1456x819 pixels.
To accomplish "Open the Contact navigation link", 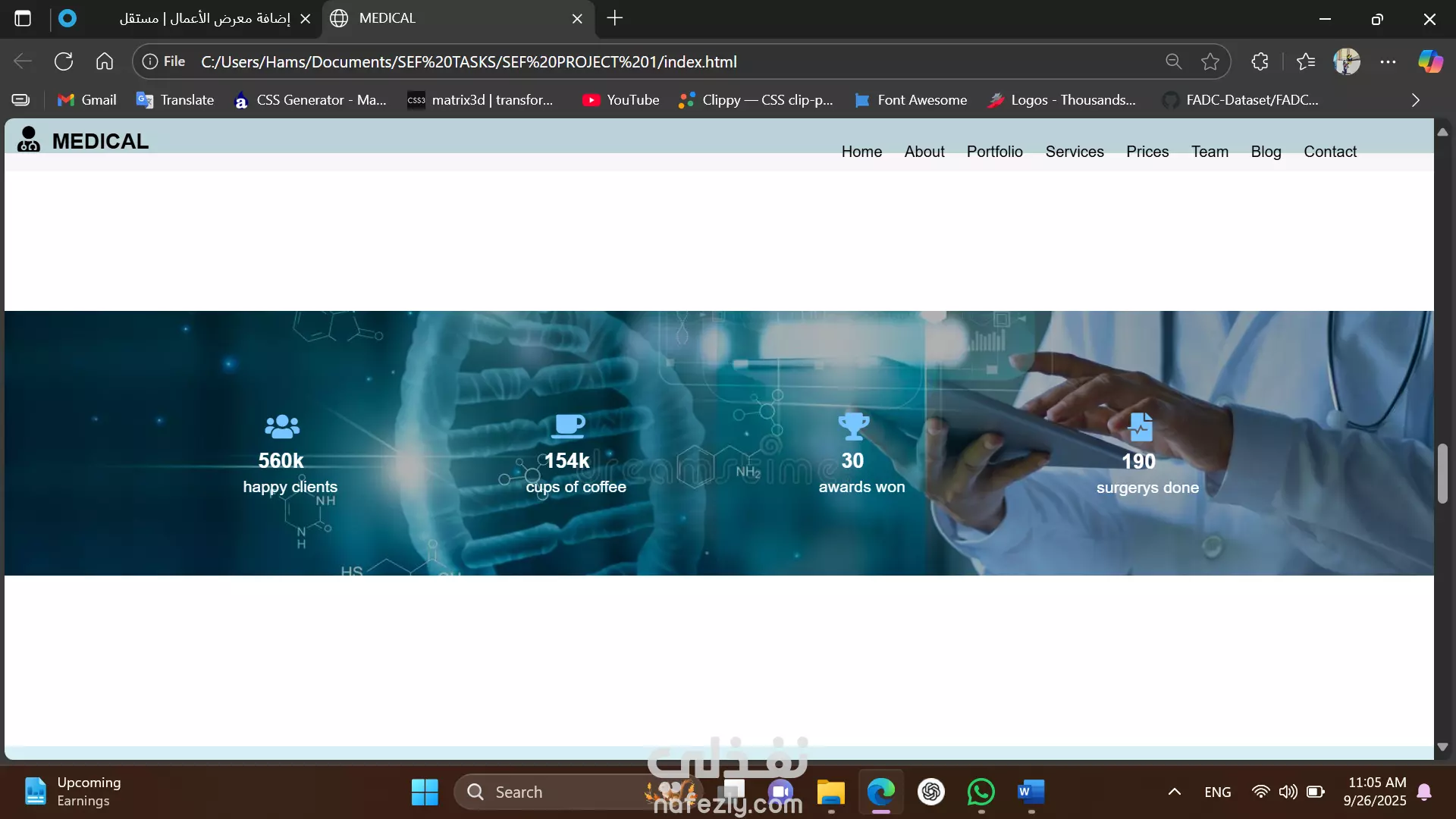I will click(1329, 152).
